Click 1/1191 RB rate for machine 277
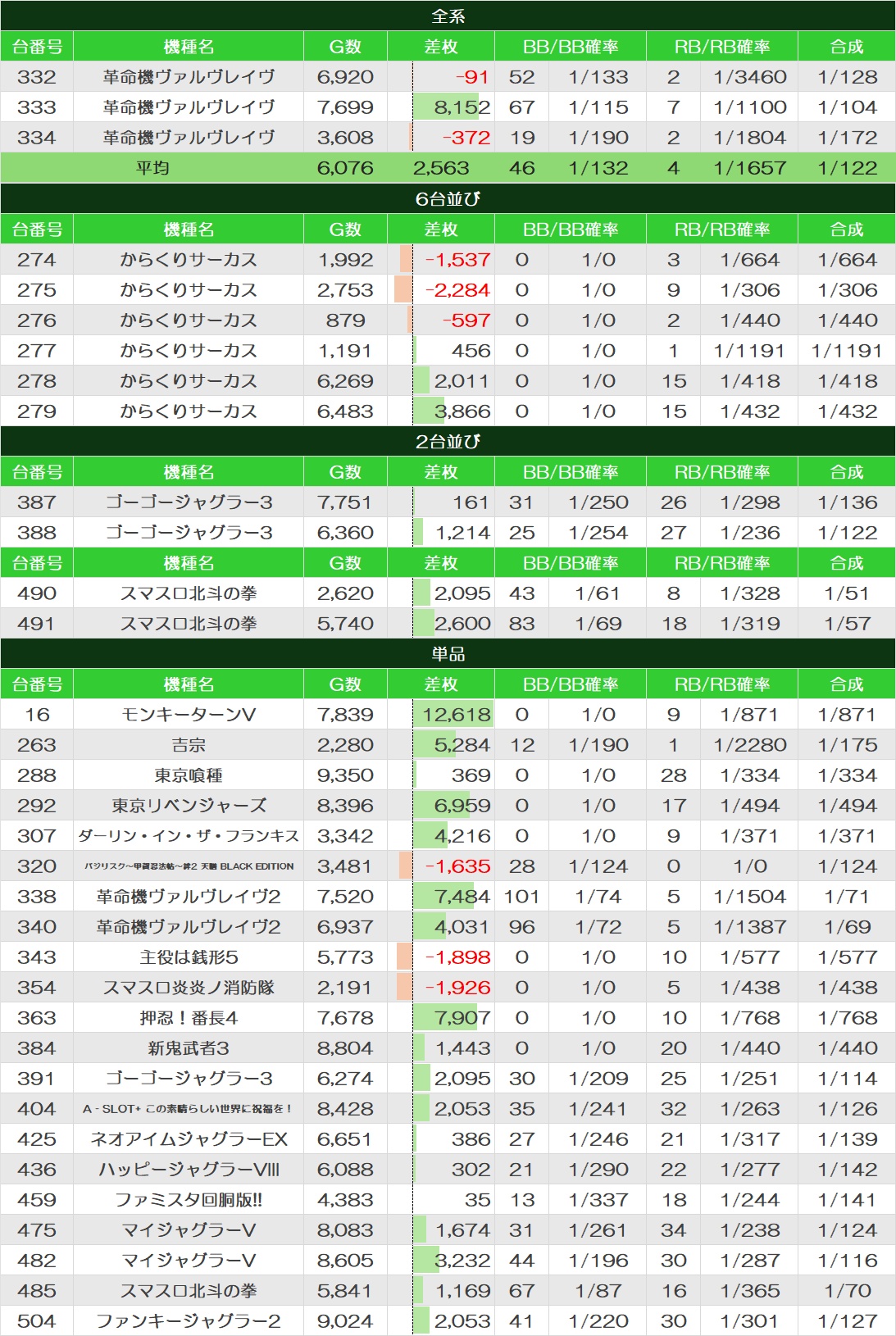Image resolution: width=896 pixels, height=1336 pixels. point(749,351)
